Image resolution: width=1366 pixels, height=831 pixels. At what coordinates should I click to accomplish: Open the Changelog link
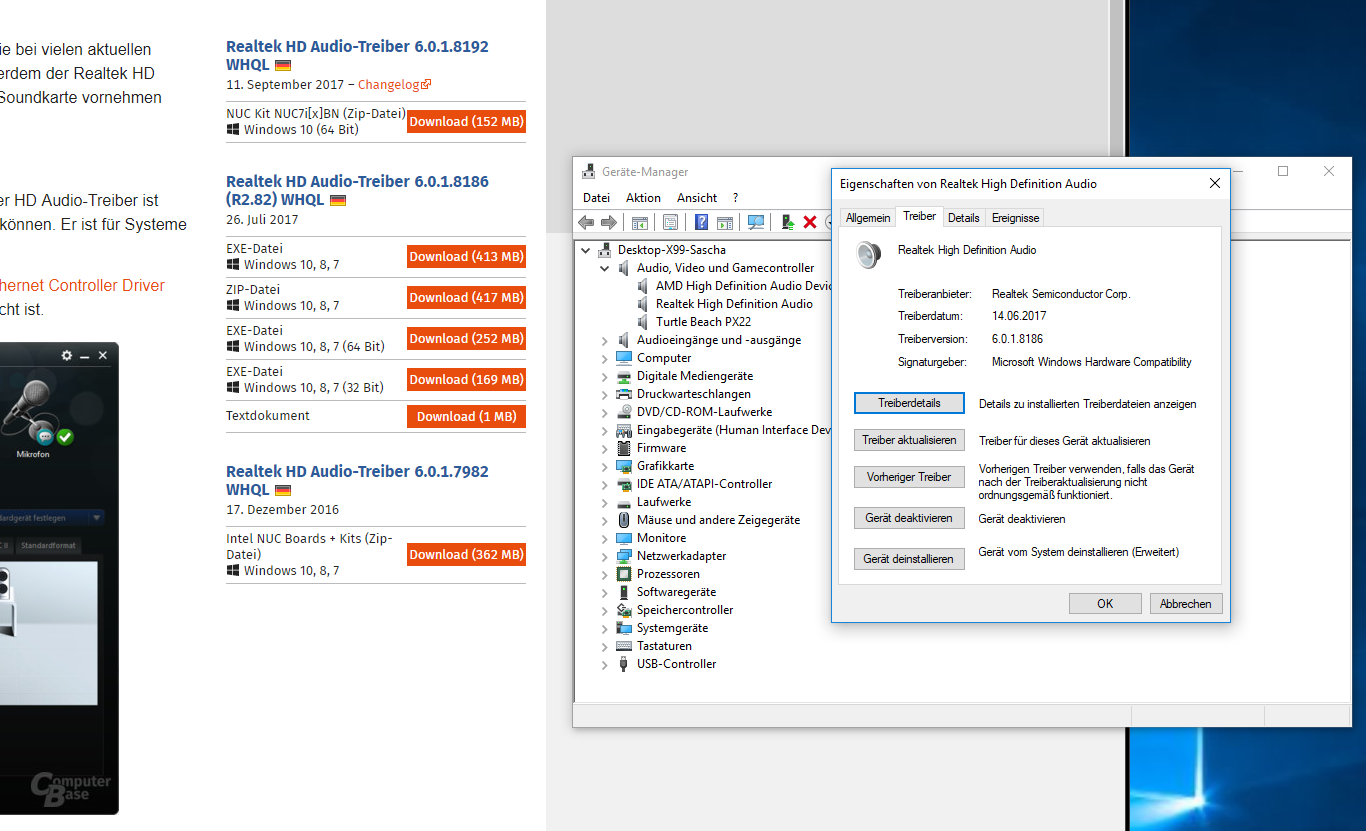tap(389, 85)
